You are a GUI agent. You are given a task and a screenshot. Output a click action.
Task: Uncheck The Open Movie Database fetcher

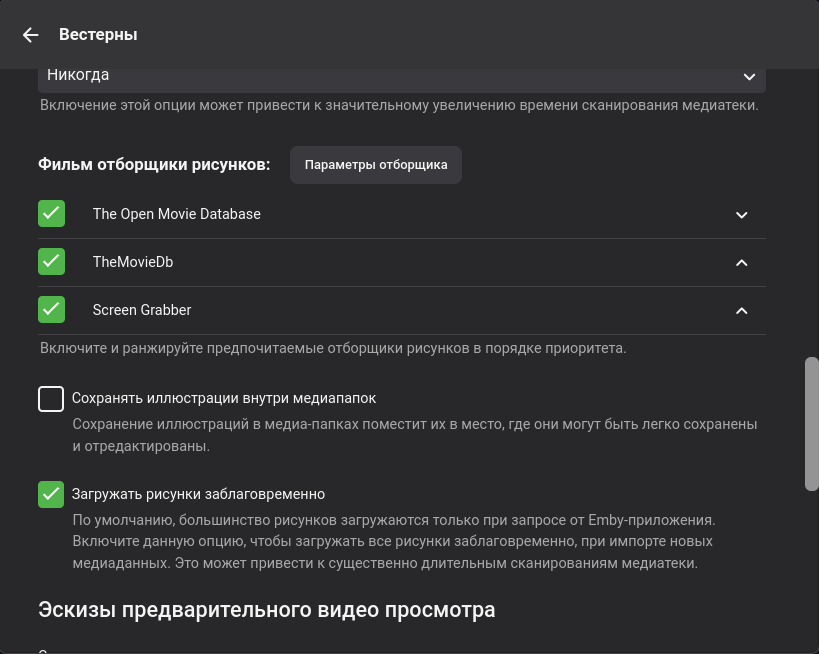coord(51,214)
